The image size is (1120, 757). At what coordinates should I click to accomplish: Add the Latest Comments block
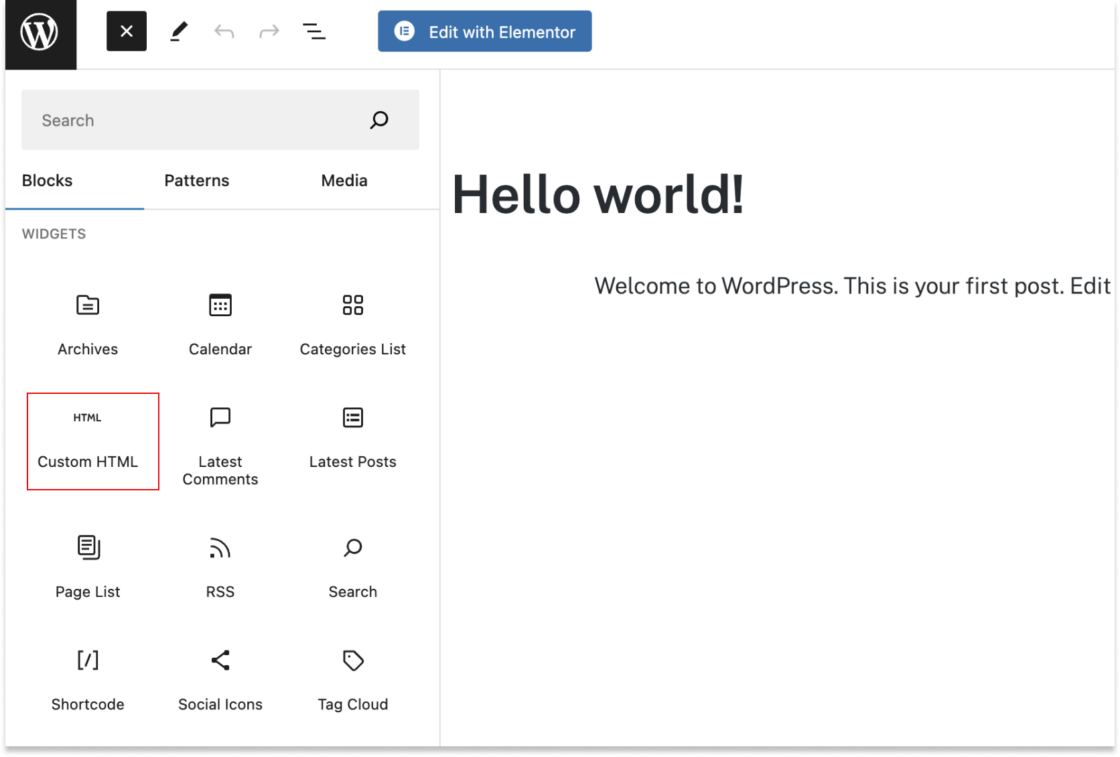pos(220,438)
